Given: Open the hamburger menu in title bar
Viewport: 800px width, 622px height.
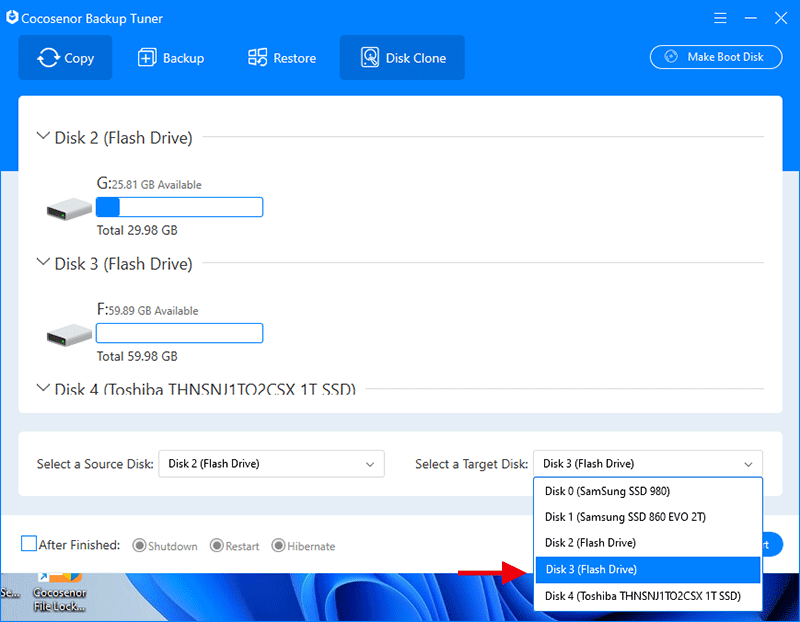Looking at the screenshot, I should tap(720, 18).
